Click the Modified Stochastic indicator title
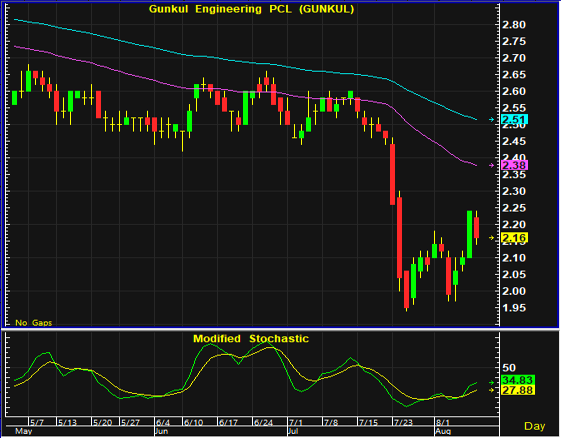This screenshot has width=561, height=438. [x=251, y=339]
